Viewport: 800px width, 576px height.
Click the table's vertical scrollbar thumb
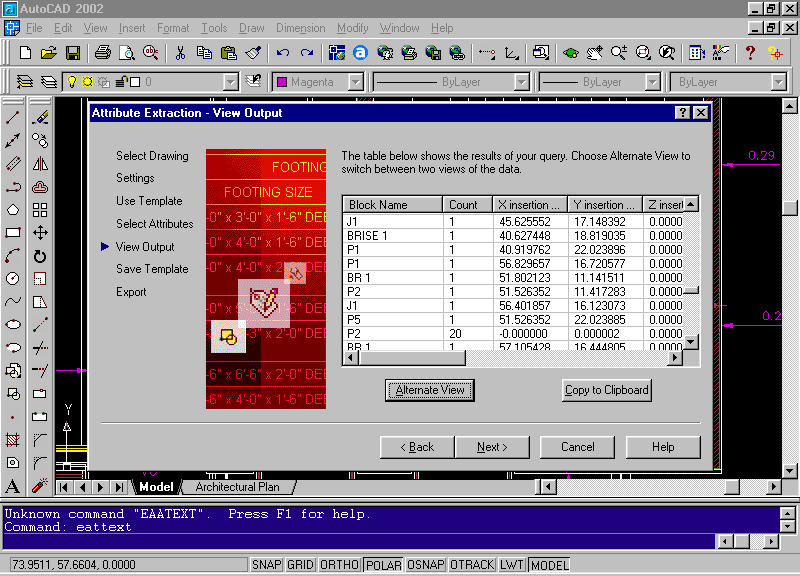tap(689, 291)
